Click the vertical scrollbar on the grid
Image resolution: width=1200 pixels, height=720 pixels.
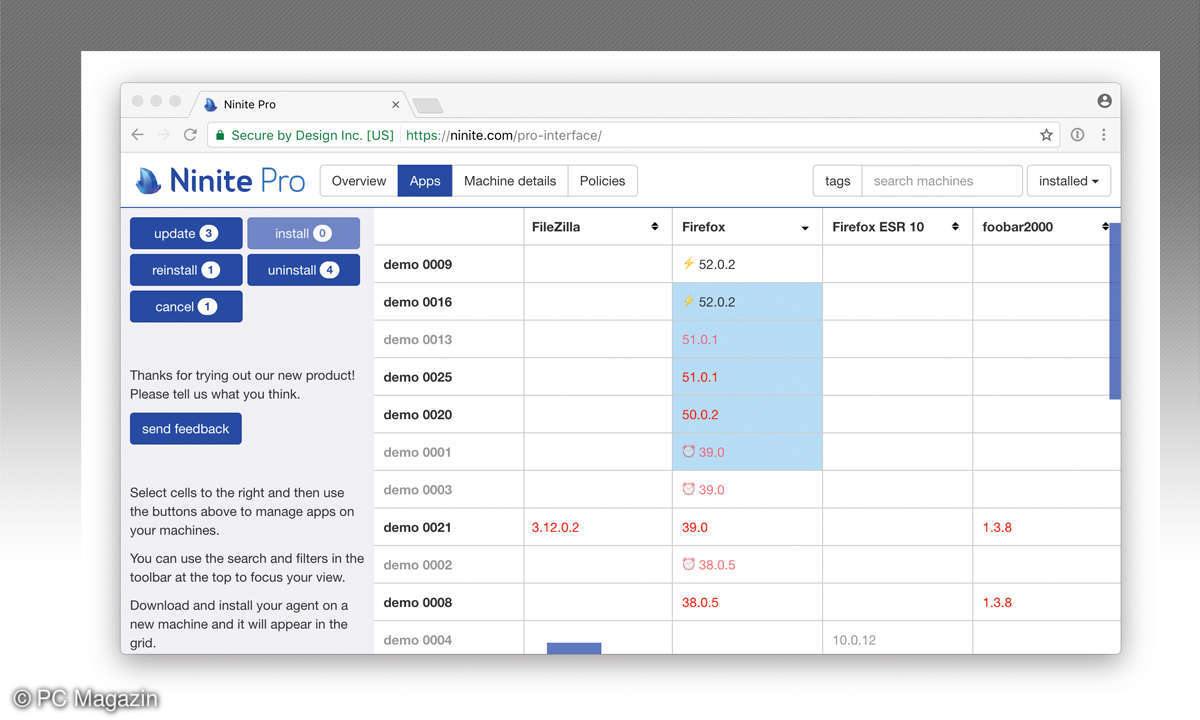[1115, 311]
